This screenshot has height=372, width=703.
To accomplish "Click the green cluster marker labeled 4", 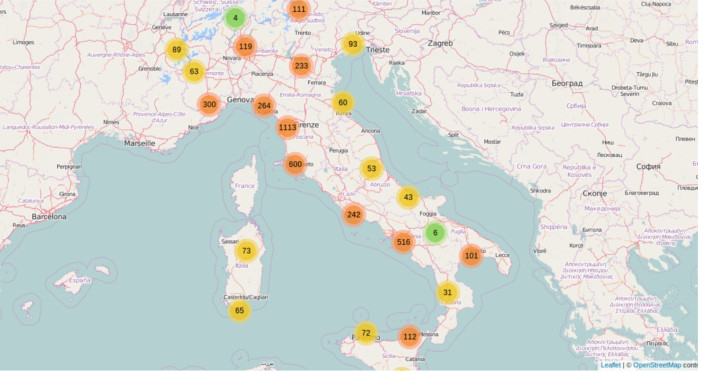I will click(x=235, y=18).
